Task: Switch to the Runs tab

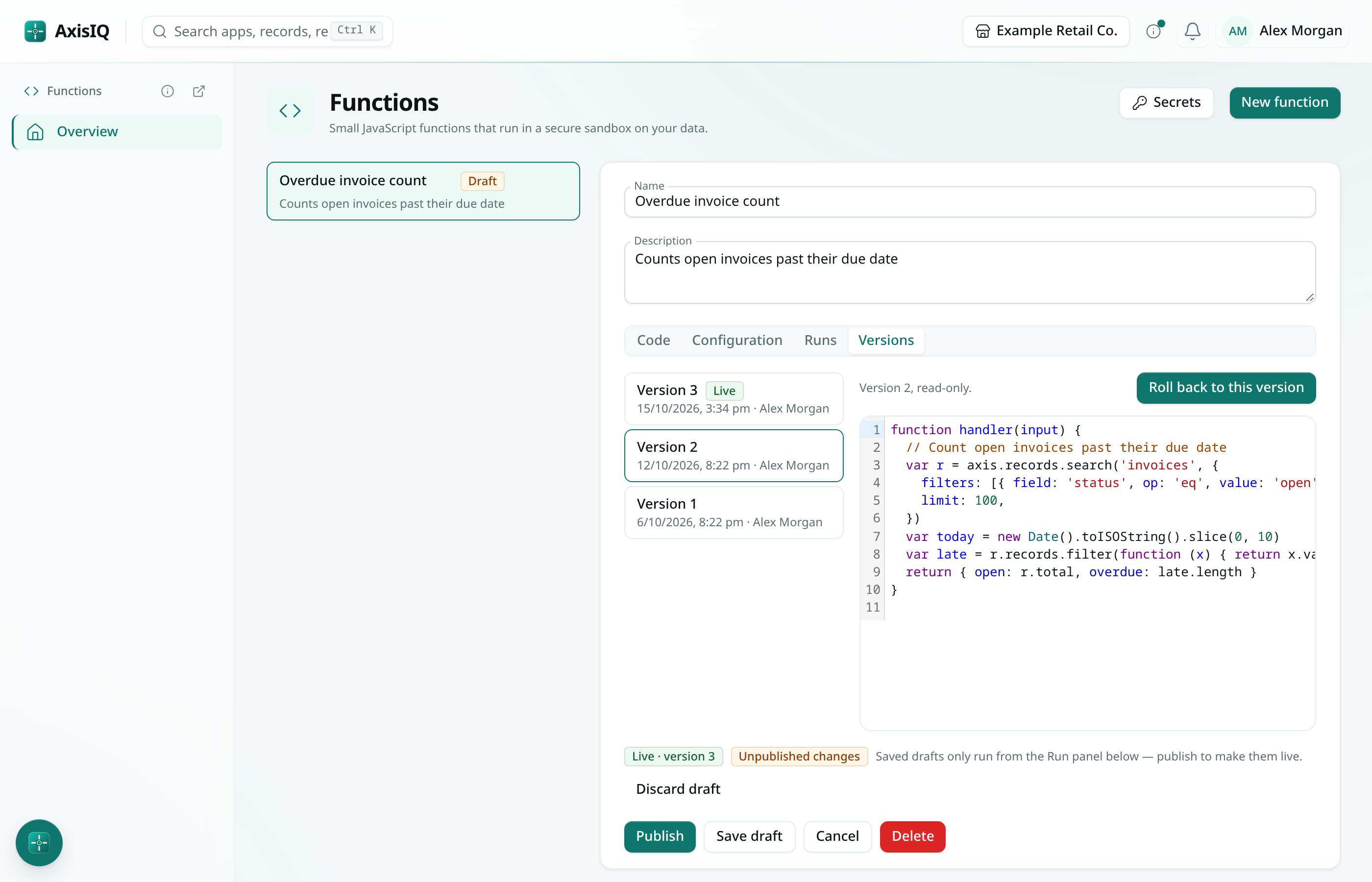Action: (820, 340)
